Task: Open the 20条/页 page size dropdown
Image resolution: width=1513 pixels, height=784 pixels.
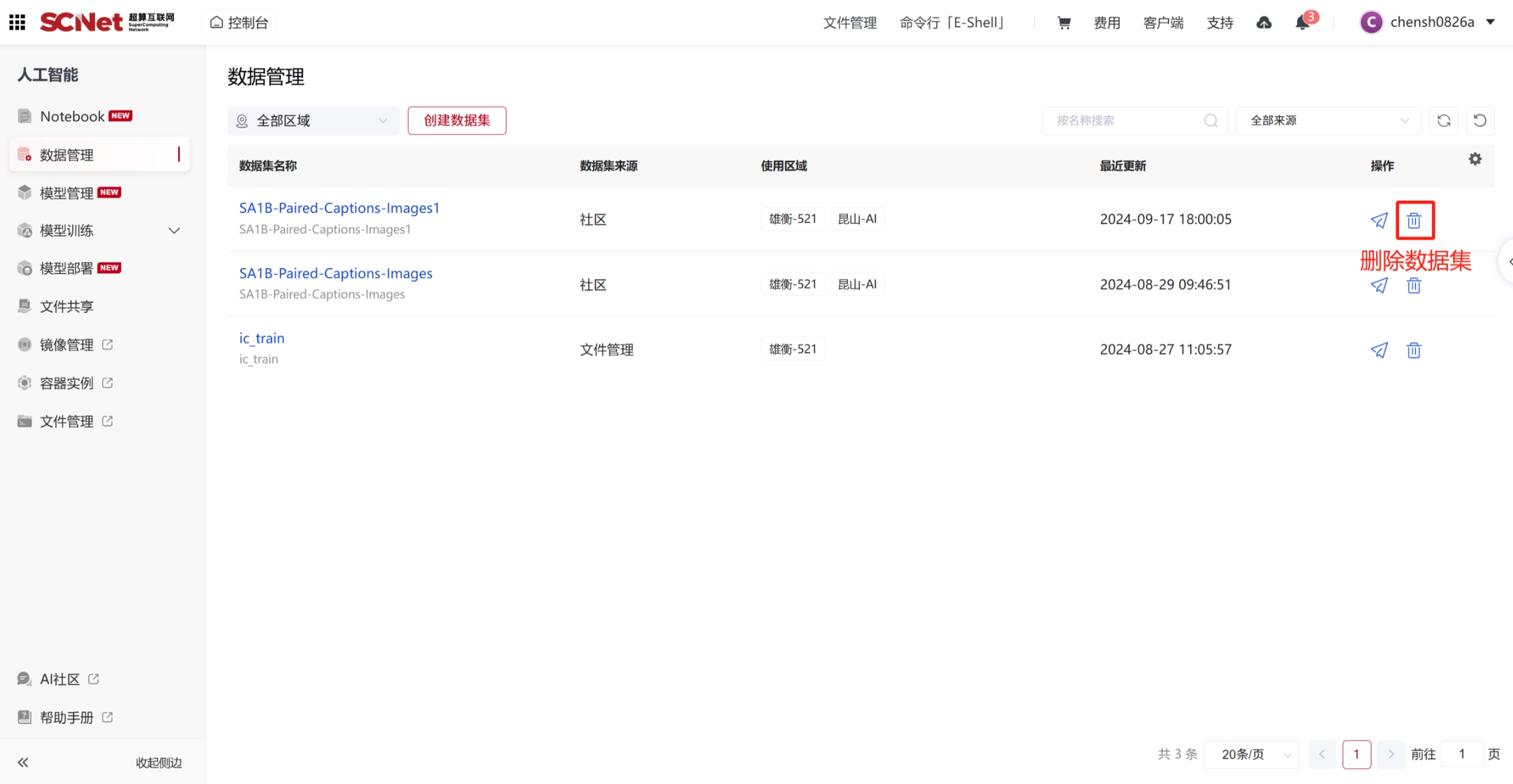Action: point(1252,754)
